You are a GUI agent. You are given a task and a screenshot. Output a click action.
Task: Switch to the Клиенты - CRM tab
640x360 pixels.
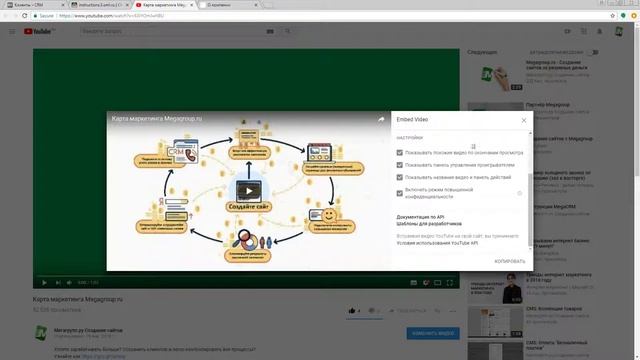click(36, 5)
